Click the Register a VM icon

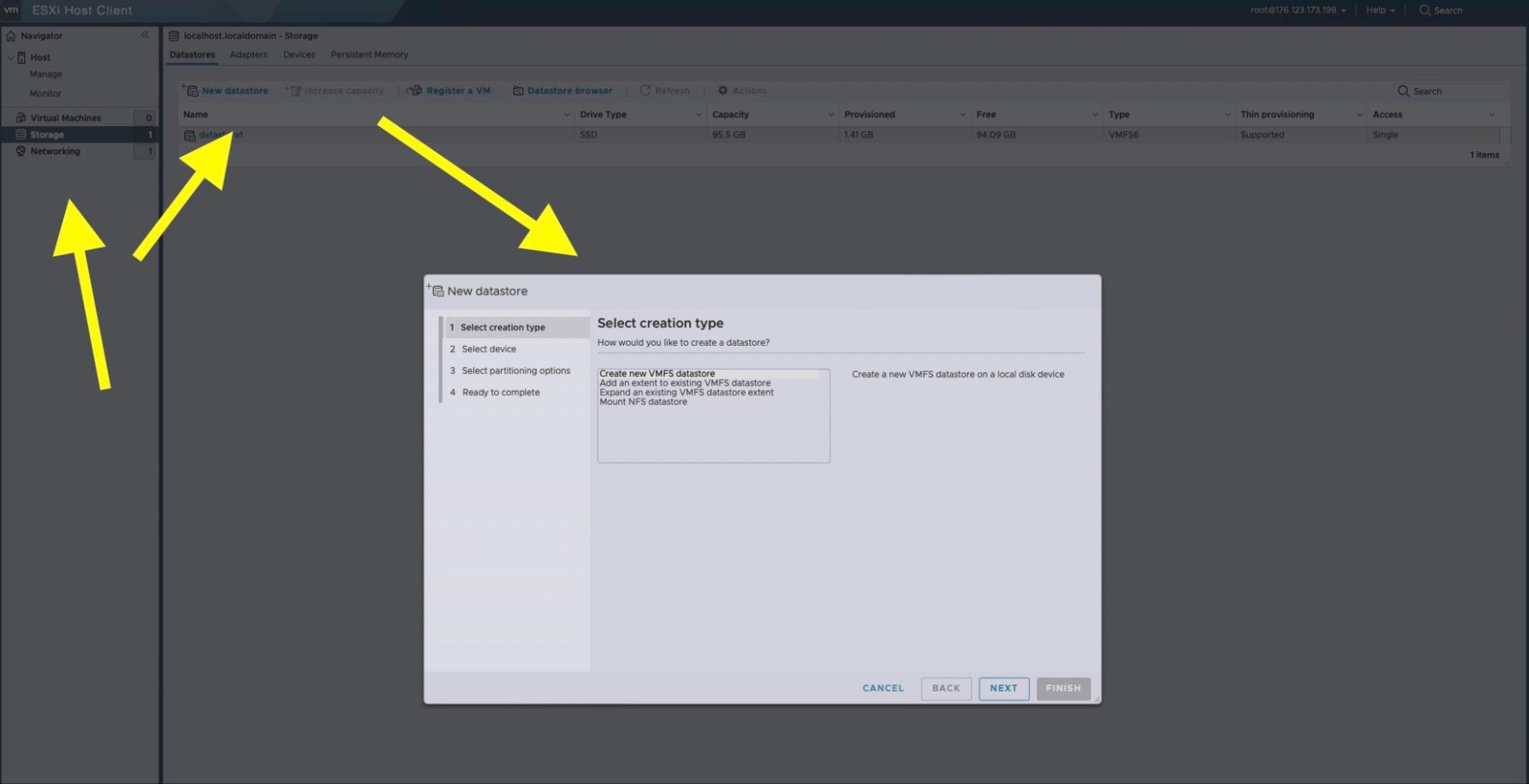click(415, 90)
